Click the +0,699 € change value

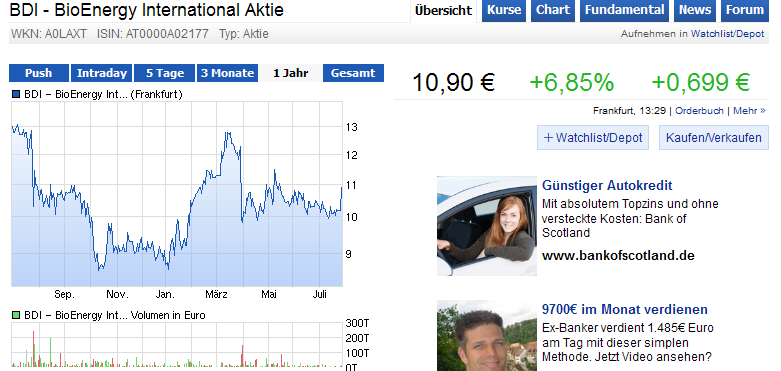(700, 83)
